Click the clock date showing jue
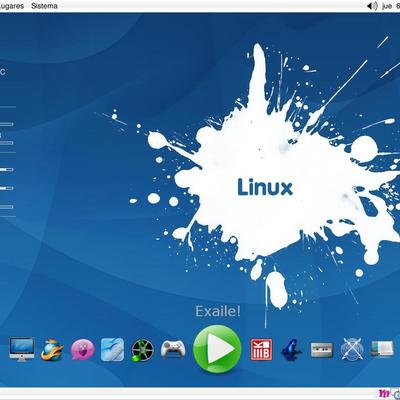Viewport: 400px width, 400px height. [391, 6]
